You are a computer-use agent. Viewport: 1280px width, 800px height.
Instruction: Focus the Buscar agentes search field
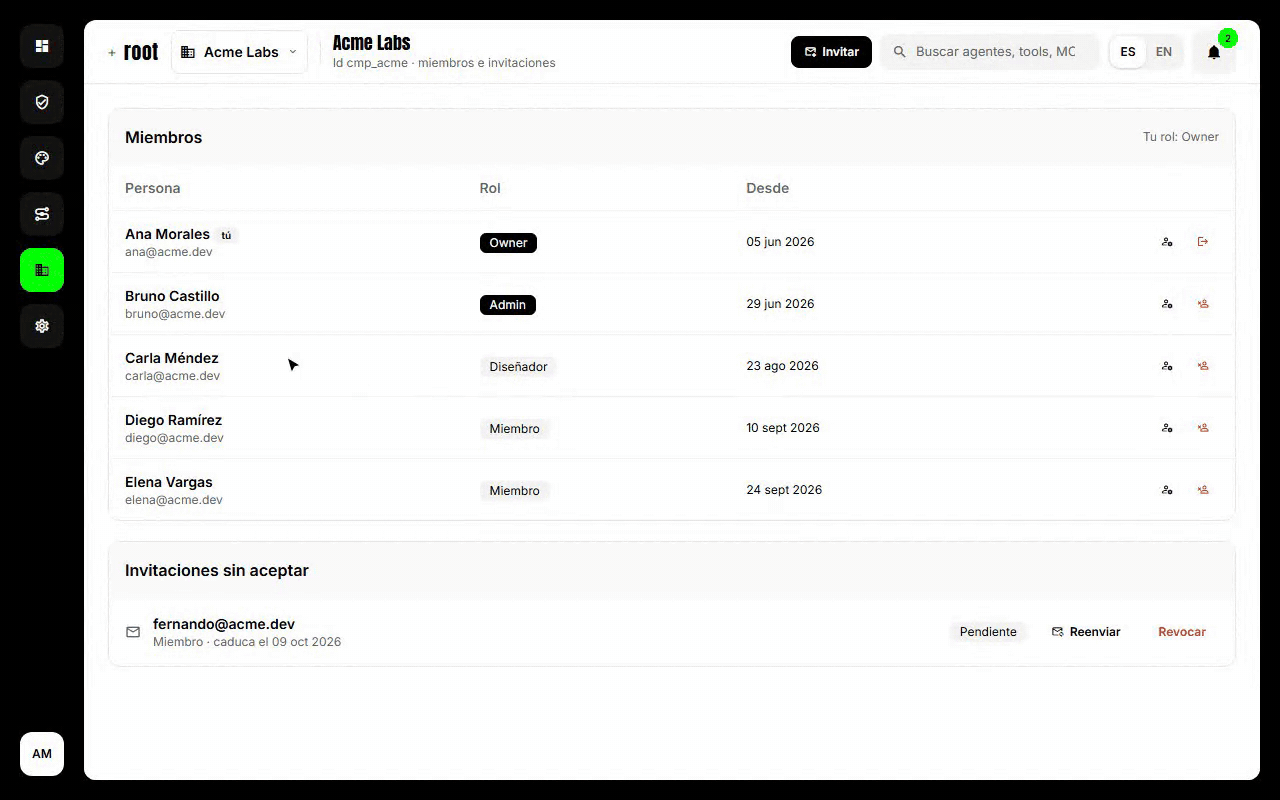(990, 52)
